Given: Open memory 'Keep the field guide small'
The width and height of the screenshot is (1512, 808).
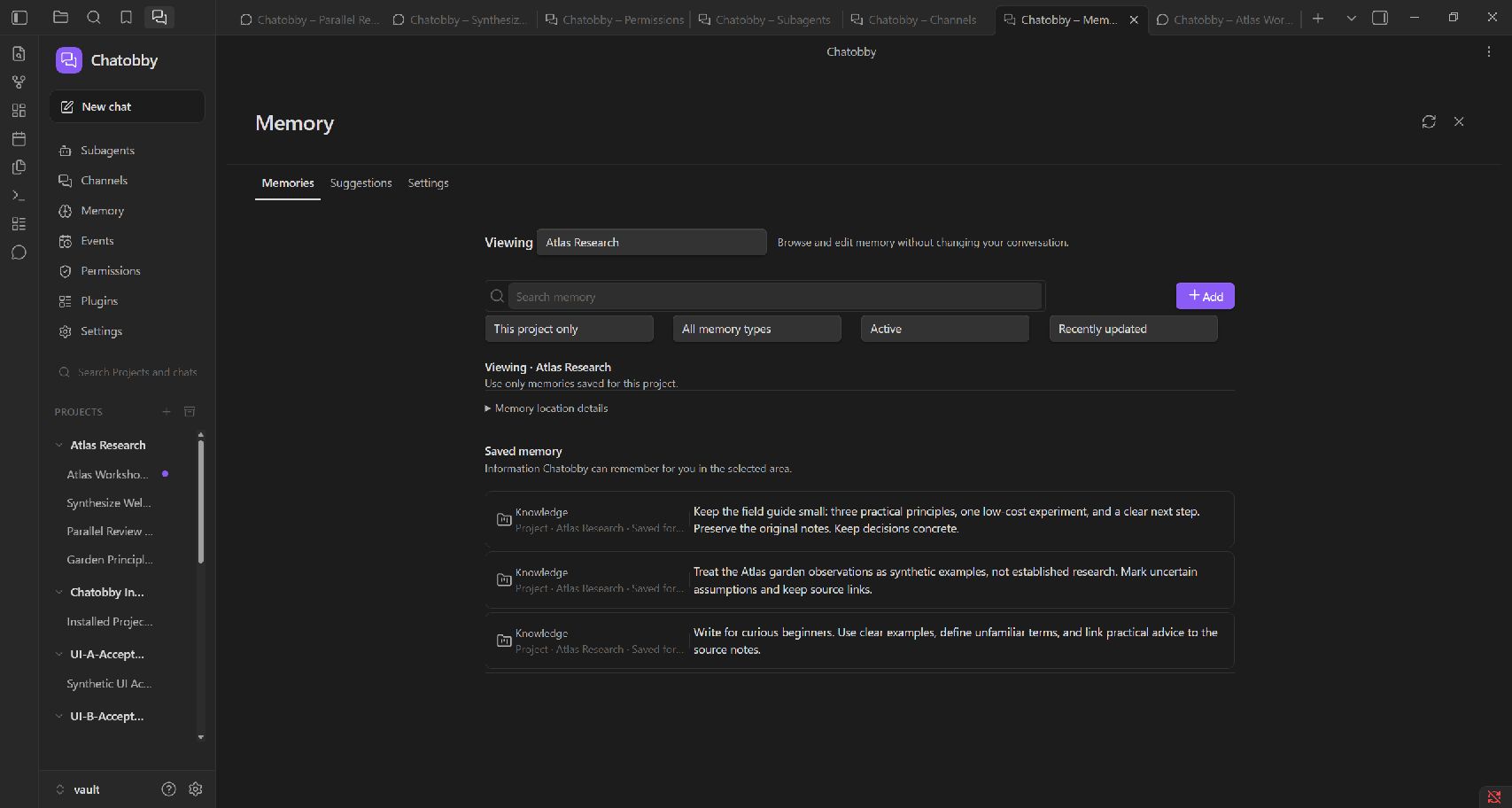Looking at the screenshot, I should coord(859,520).
